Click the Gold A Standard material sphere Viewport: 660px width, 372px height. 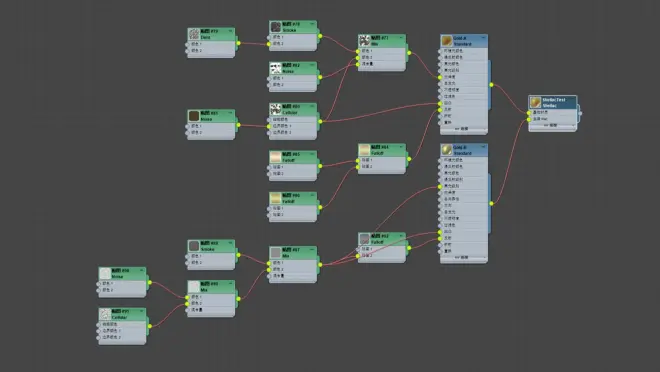point(447,41)
